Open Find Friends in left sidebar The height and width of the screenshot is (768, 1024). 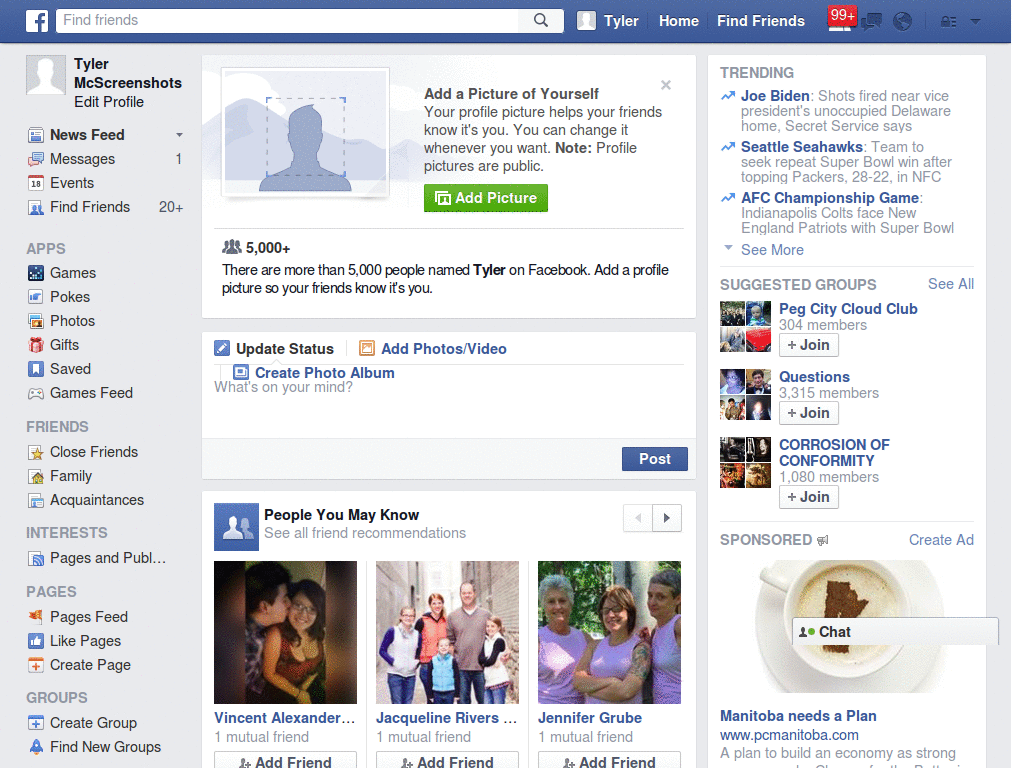89,207
